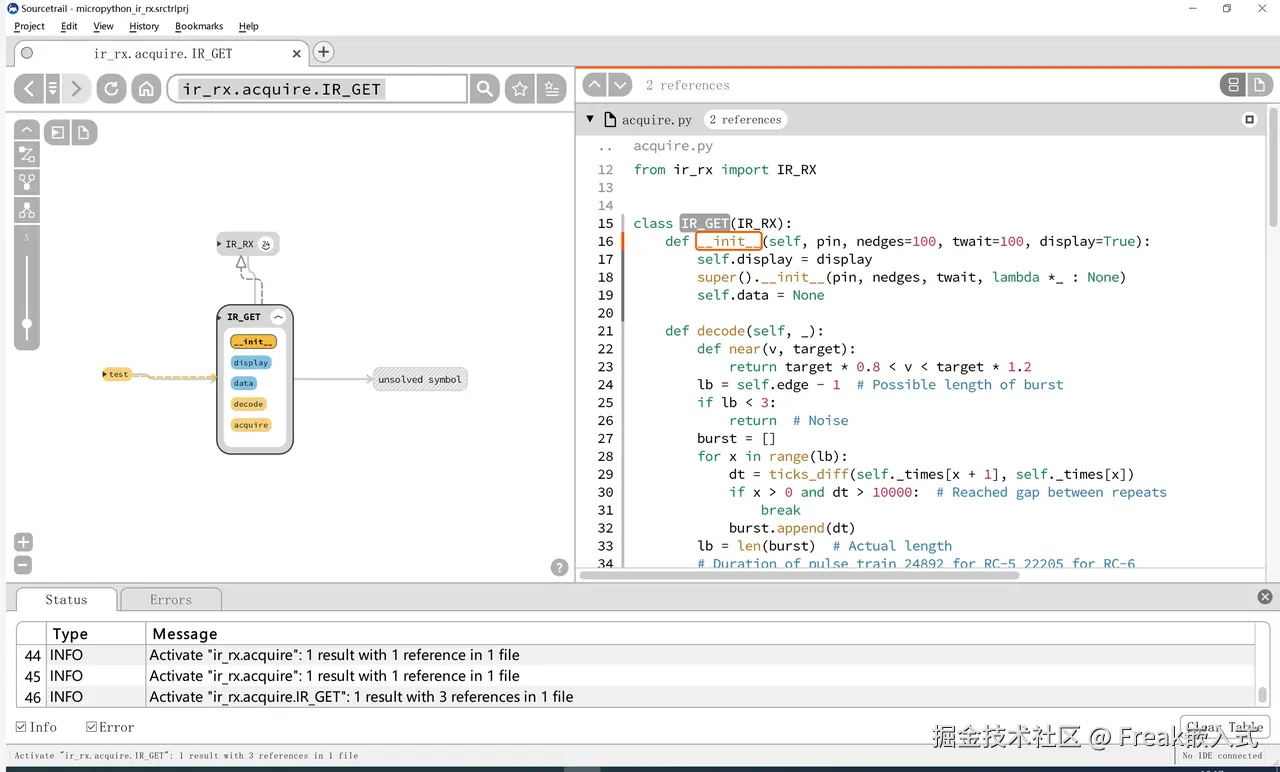1280x772 pixels.
Task: Select the display field node
Action: coord(251,363)
